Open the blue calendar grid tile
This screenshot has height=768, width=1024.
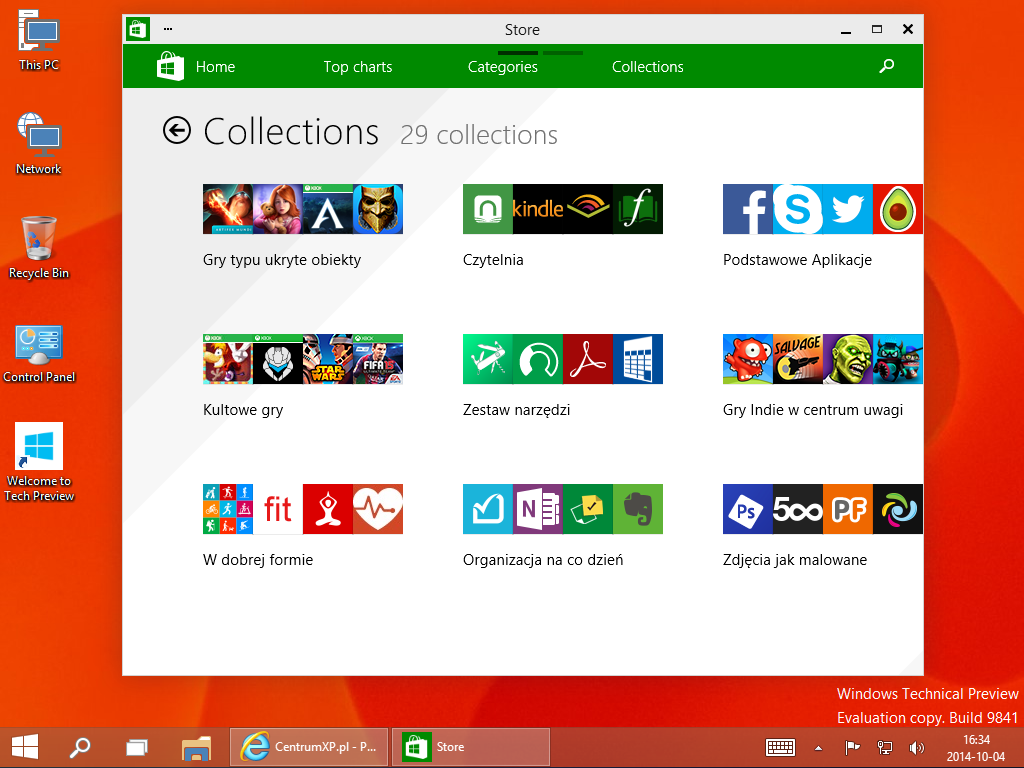[638, 359]
